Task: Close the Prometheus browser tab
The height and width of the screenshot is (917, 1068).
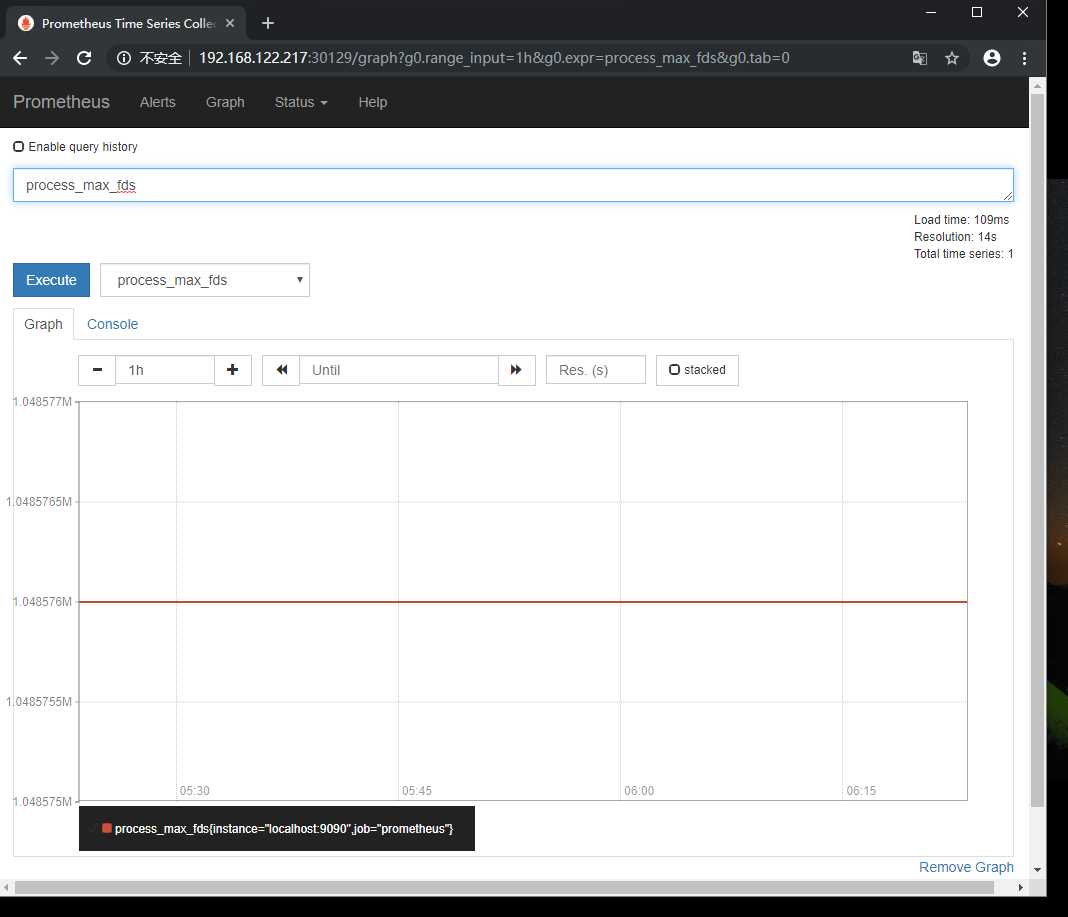Action: [x=230, y=23]
